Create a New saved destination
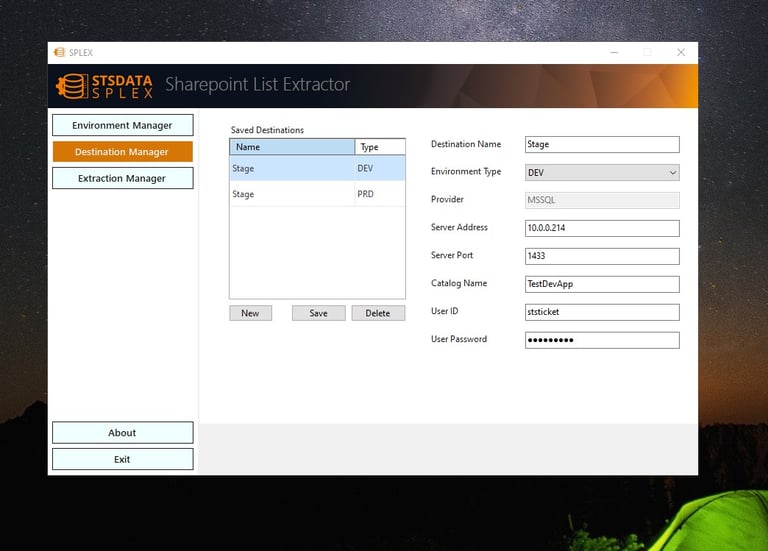The height and width of the screenshot is (551, 768). (x=250, y=313)
